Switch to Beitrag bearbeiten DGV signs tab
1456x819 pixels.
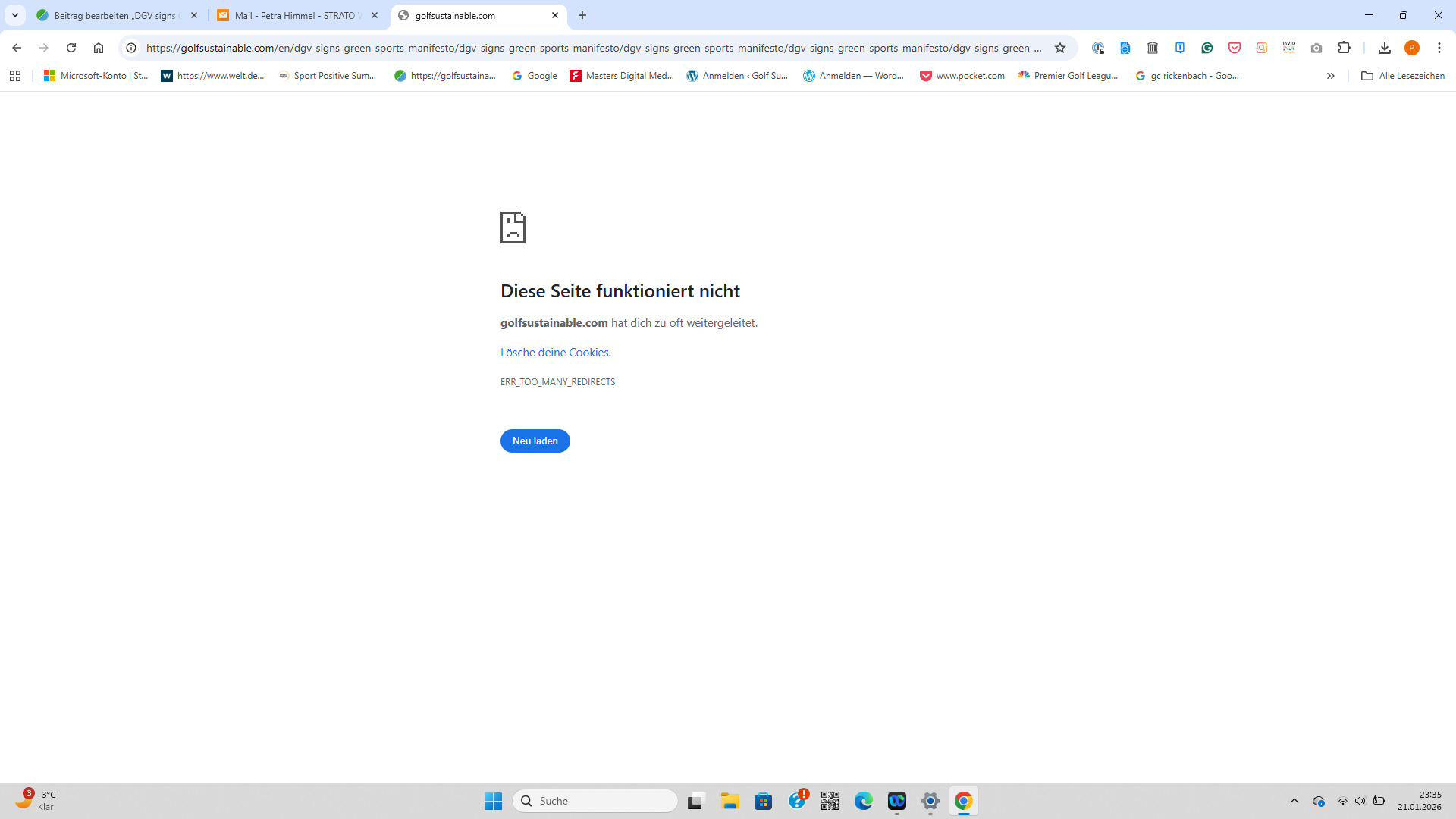(114, 15)
